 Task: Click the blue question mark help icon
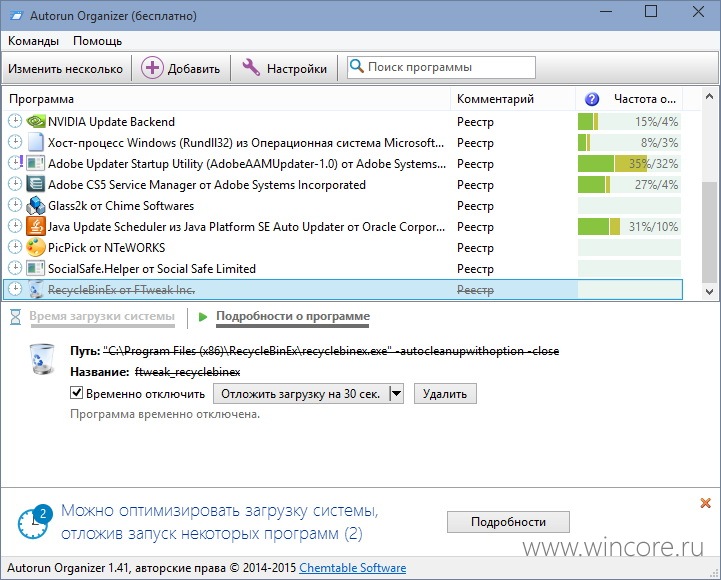592,99
